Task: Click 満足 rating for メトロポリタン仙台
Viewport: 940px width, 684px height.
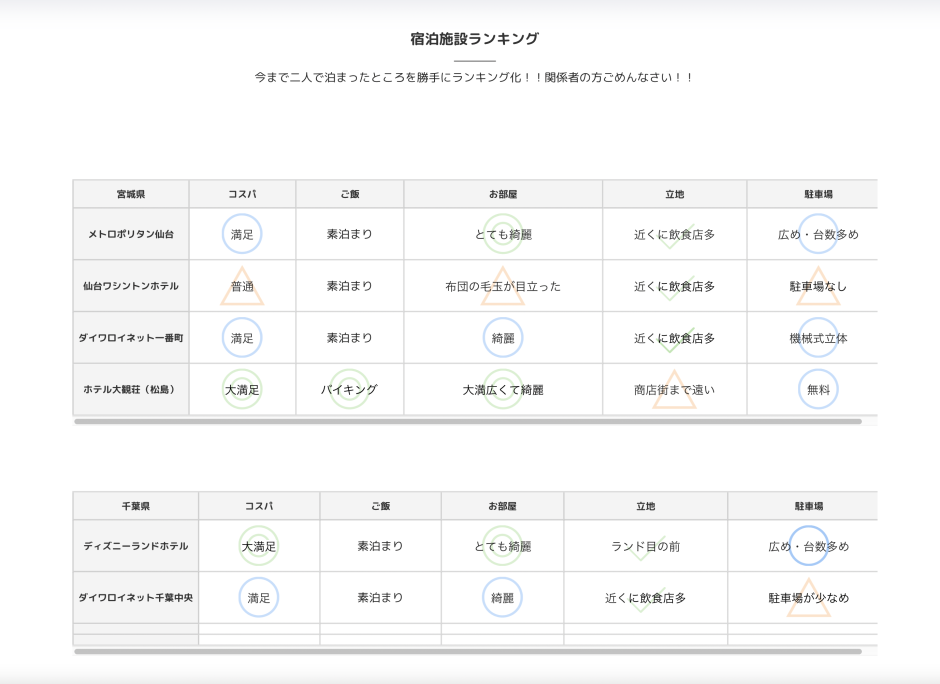Action: 242,234
